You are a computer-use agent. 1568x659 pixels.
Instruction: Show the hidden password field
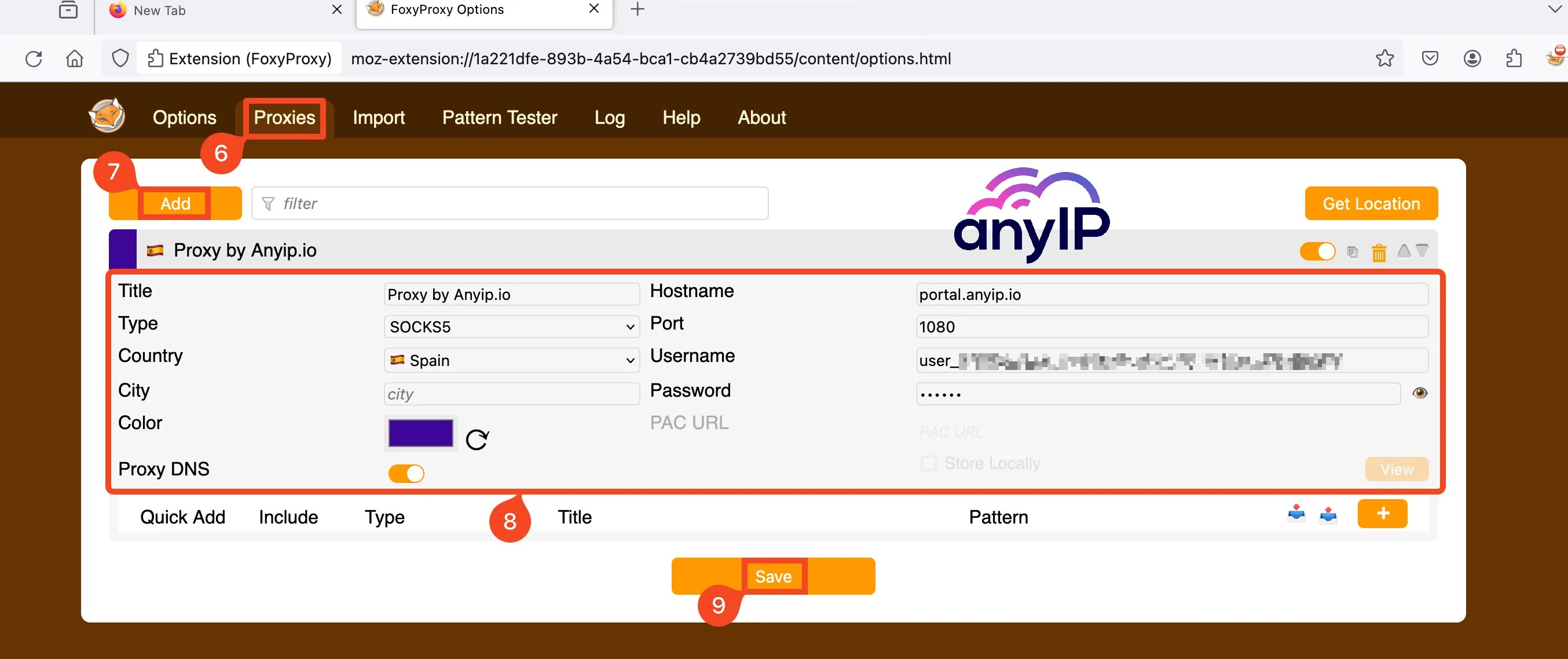coord(1421,392)
